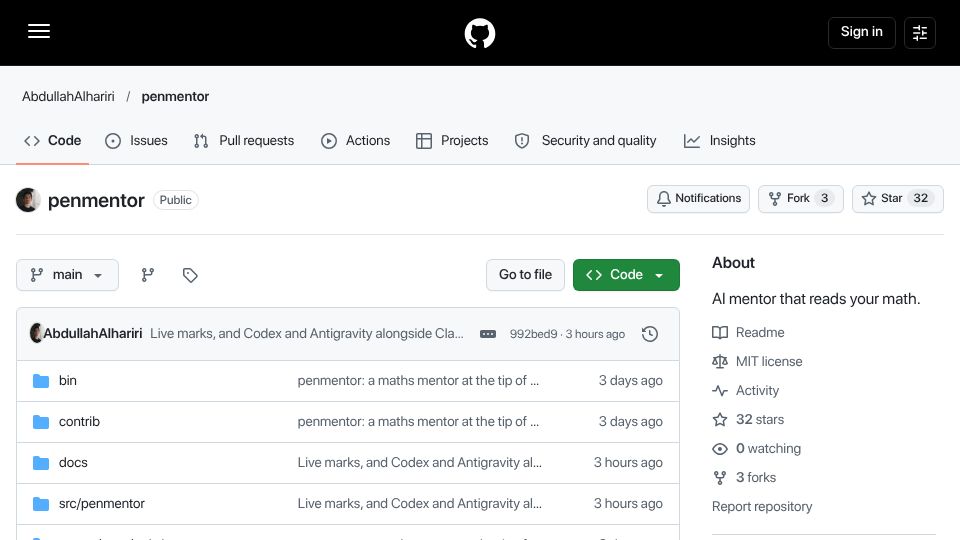The image size is (960, 540).
Task: Click Go to file button
Action: [x=525, y=275]
